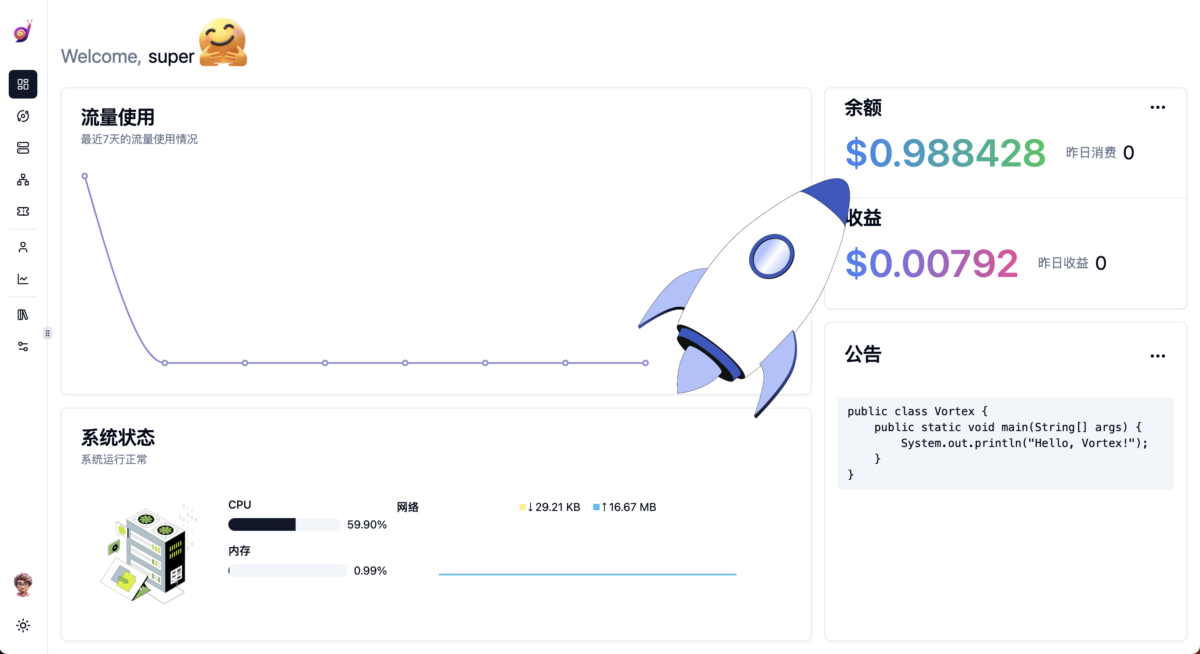Click the library books icon in sidebar
Image resolution: width=1200 pixels, height=654 pixels.
pos(23,314)
